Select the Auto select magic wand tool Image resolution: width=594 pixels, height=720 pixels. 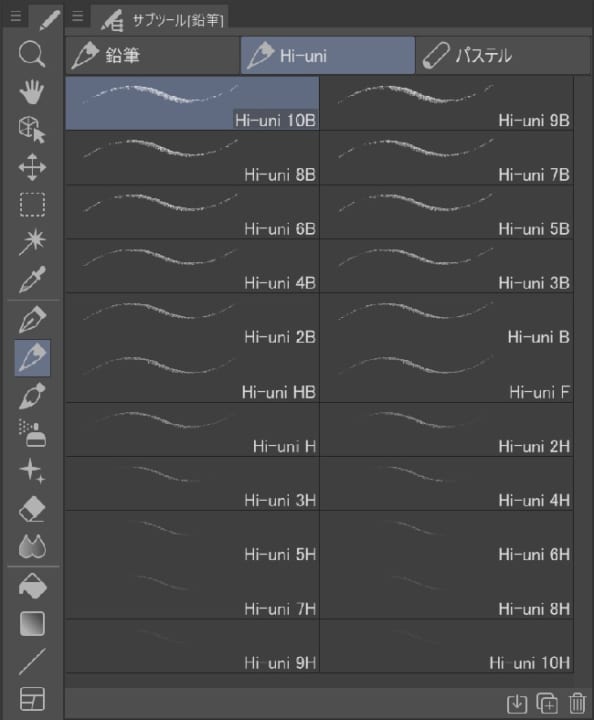32,242
